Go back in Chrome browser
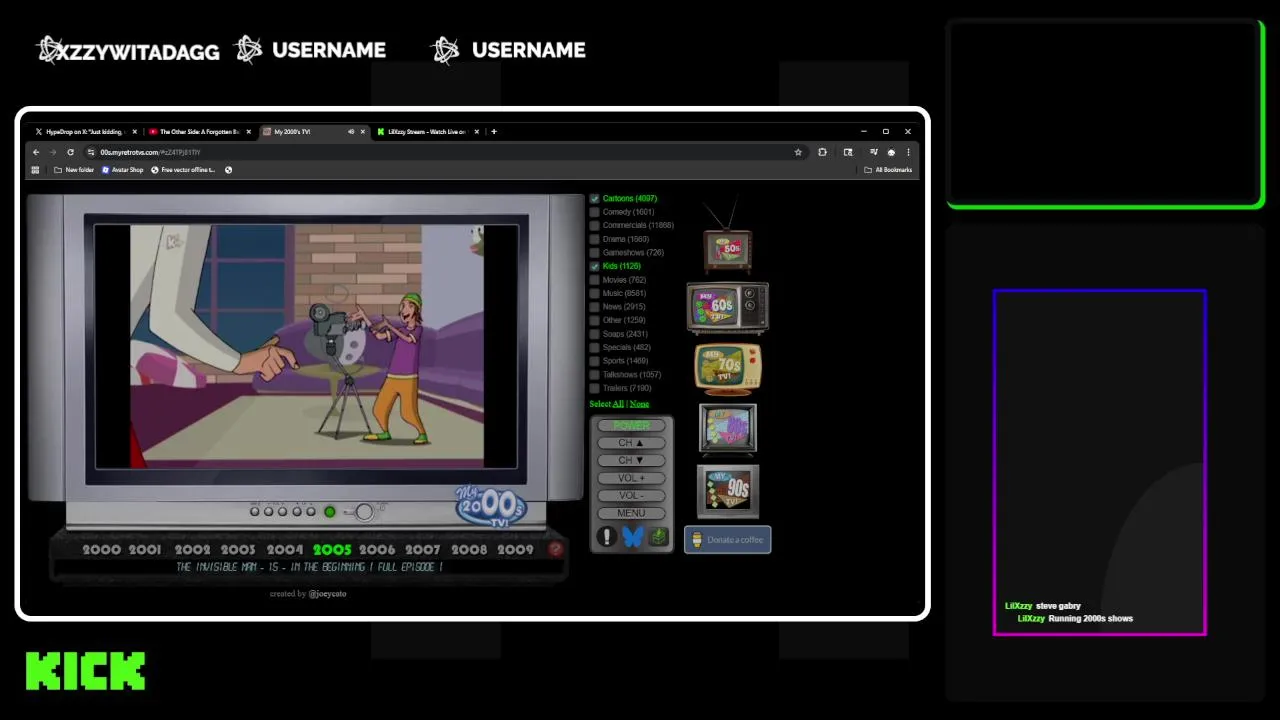1280x720 pixels. (x=36, y=152)
